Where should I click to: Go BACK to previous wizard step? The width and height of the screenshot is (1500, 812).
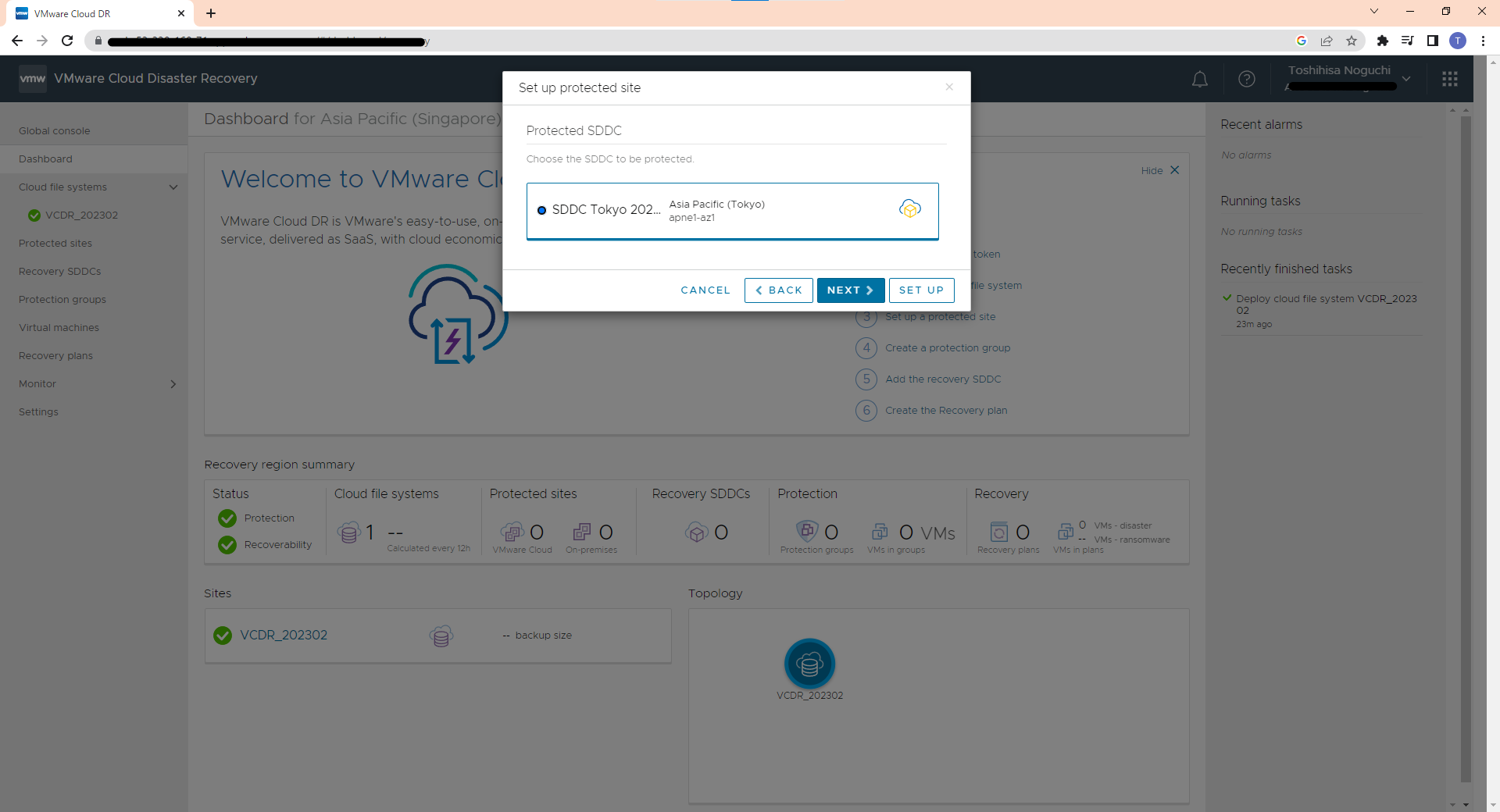coord(779,290)
